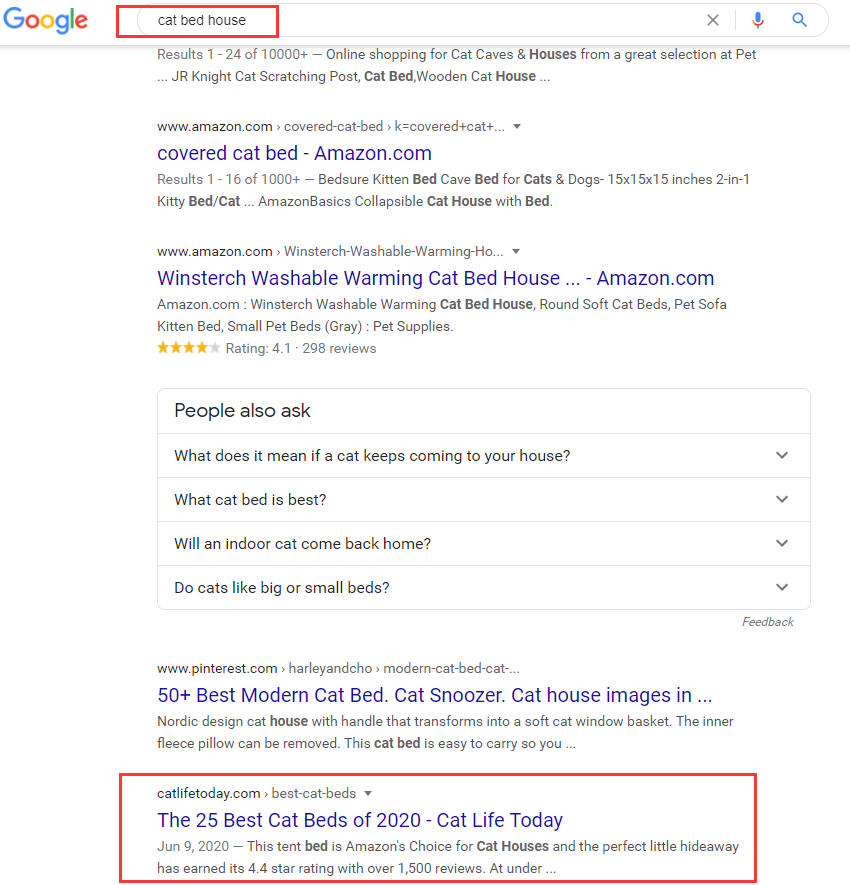This screenshot has height=885, width=850.
Task: Click the star rating on Winsterch result
Action: (x=188, y=348)
